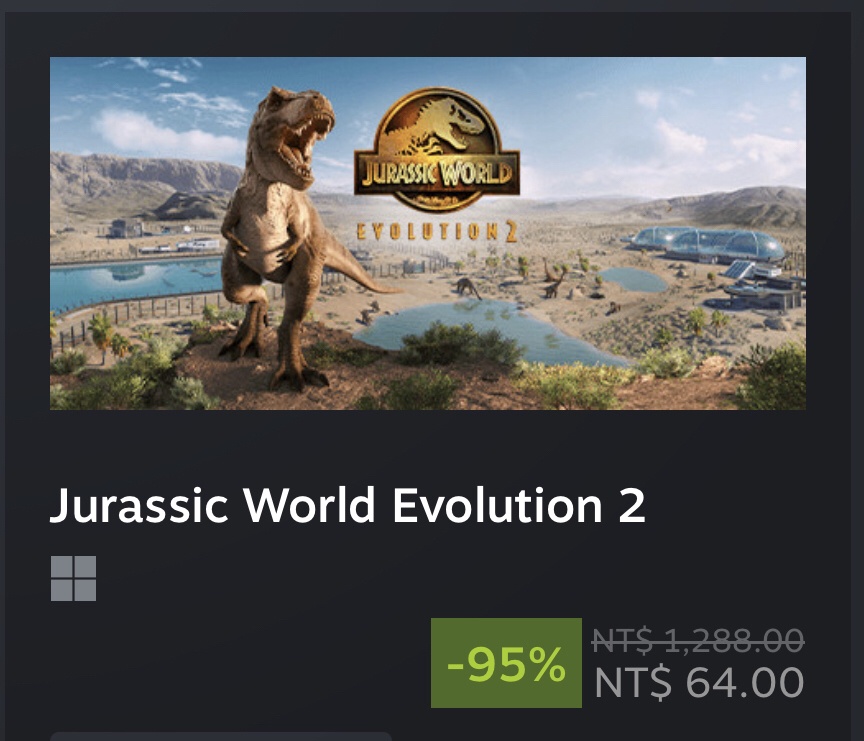Click the Windows platform icon
Viewport: 864px width, 741px height.
[73, 579]
